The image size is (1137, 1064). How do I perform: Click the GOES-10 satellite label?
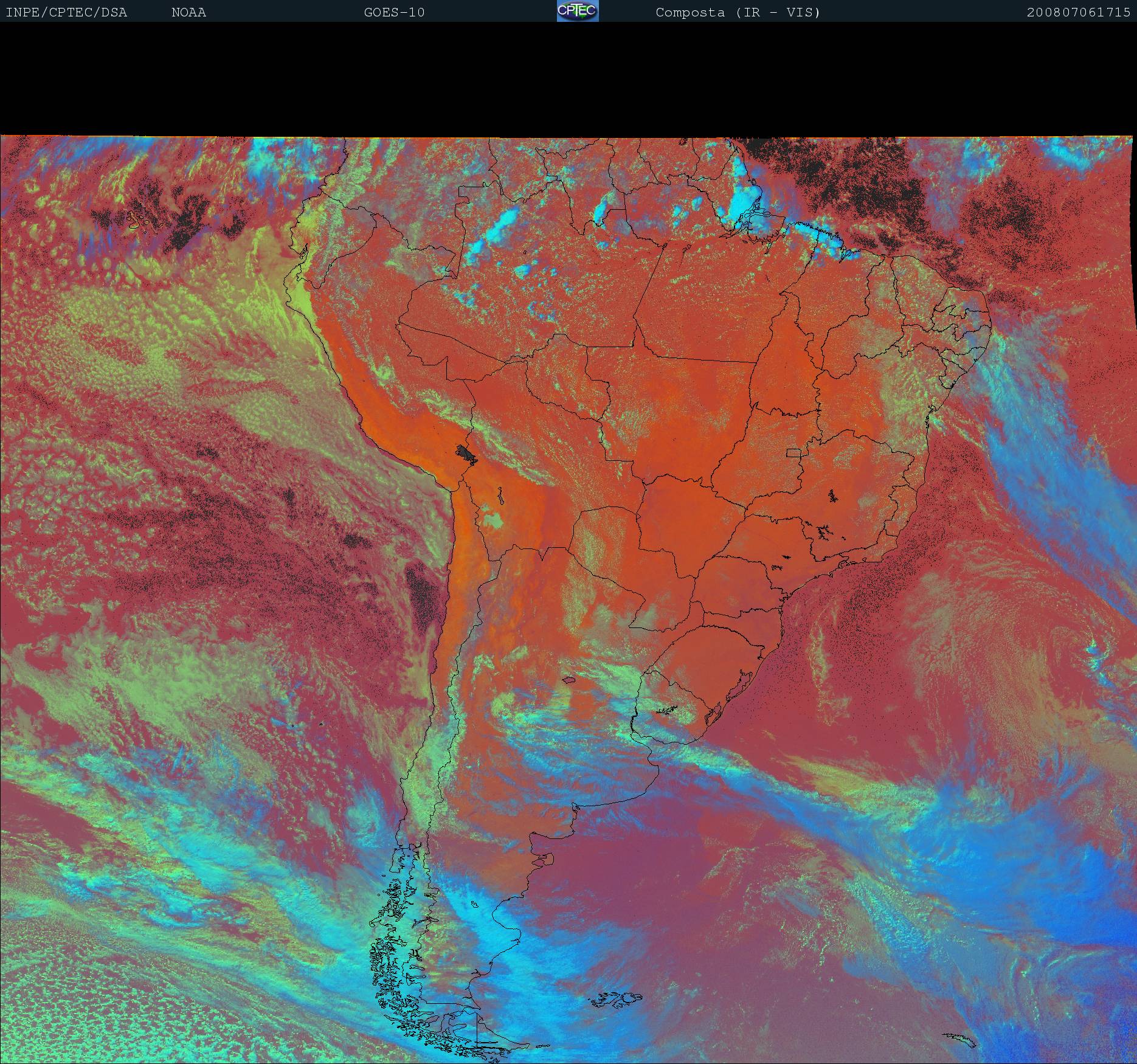point(394,12)
